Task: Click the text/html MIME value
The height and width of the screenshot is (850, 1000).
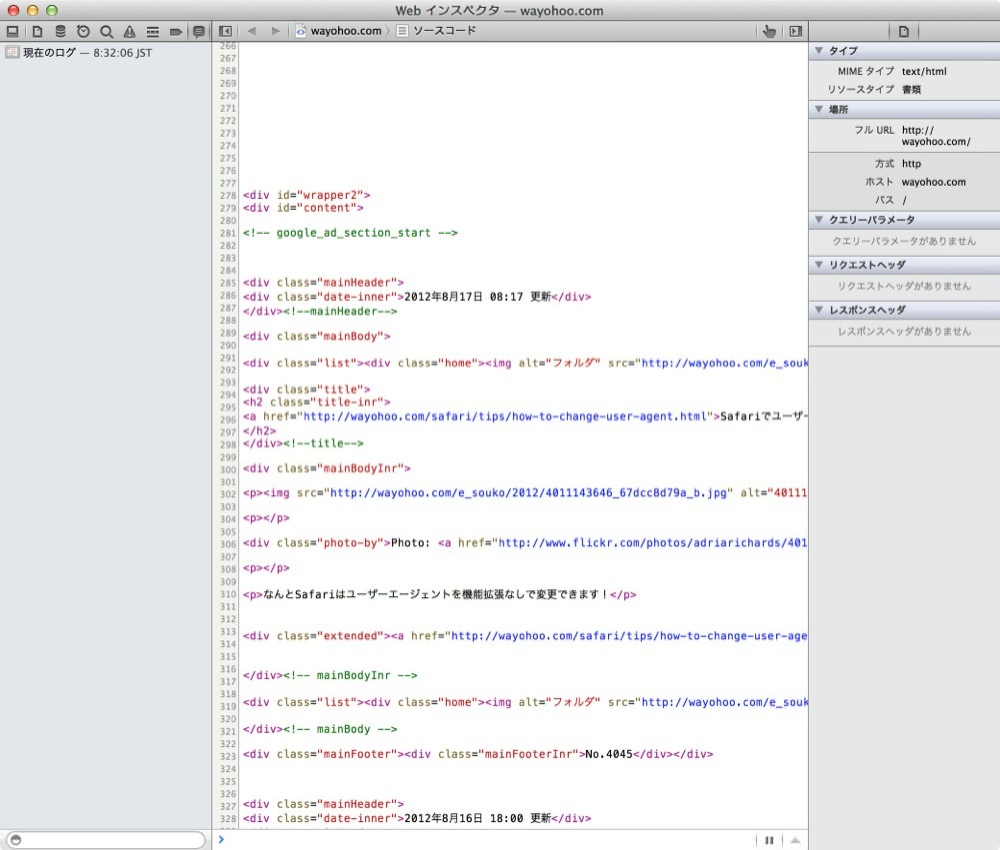Action: click(924, 71)
